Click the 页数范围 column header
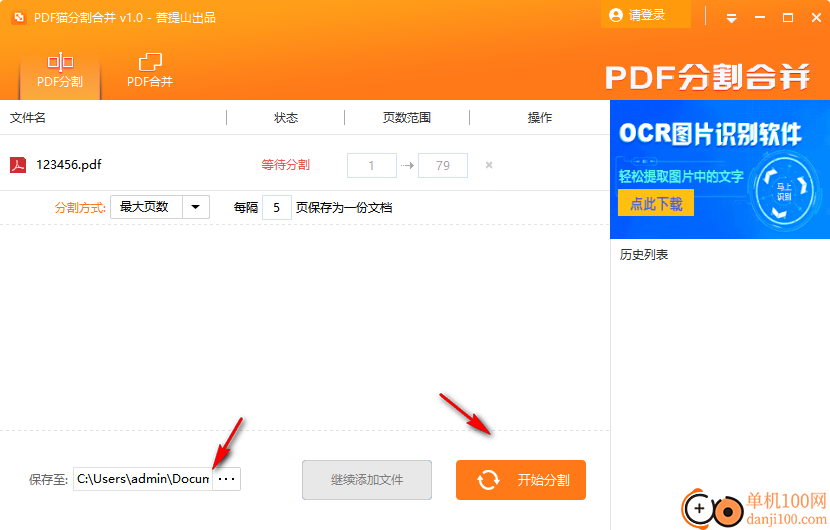 [407, 118]
